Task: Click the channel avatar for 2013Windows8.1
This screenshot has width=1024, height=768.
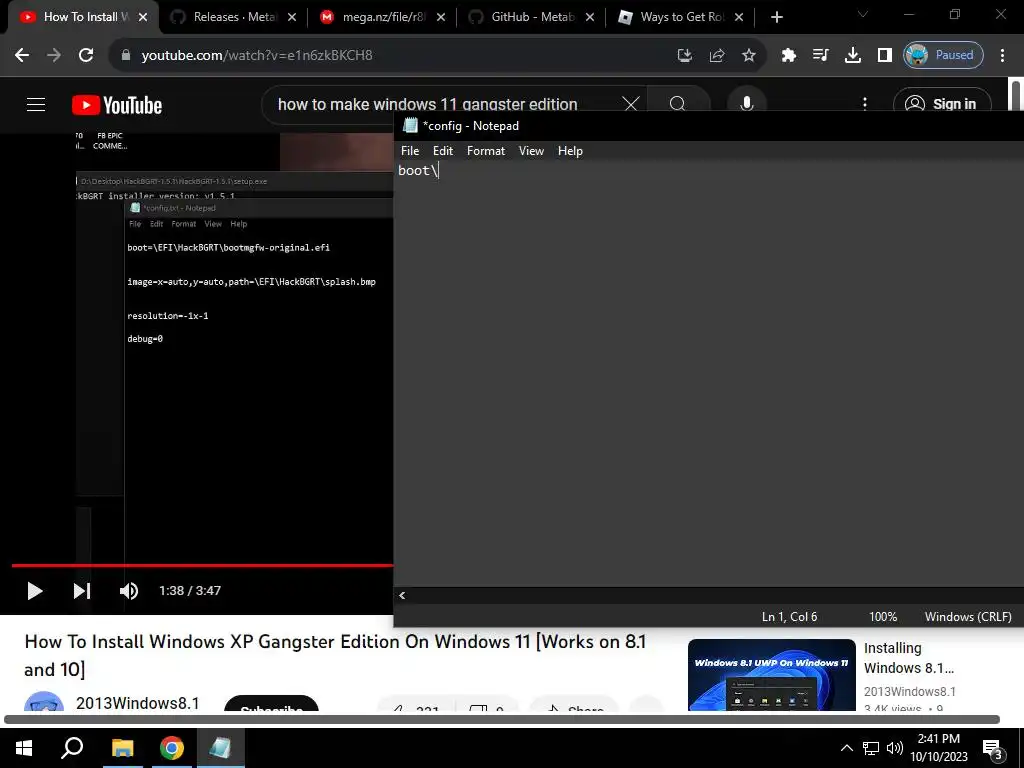Action: 44,702
